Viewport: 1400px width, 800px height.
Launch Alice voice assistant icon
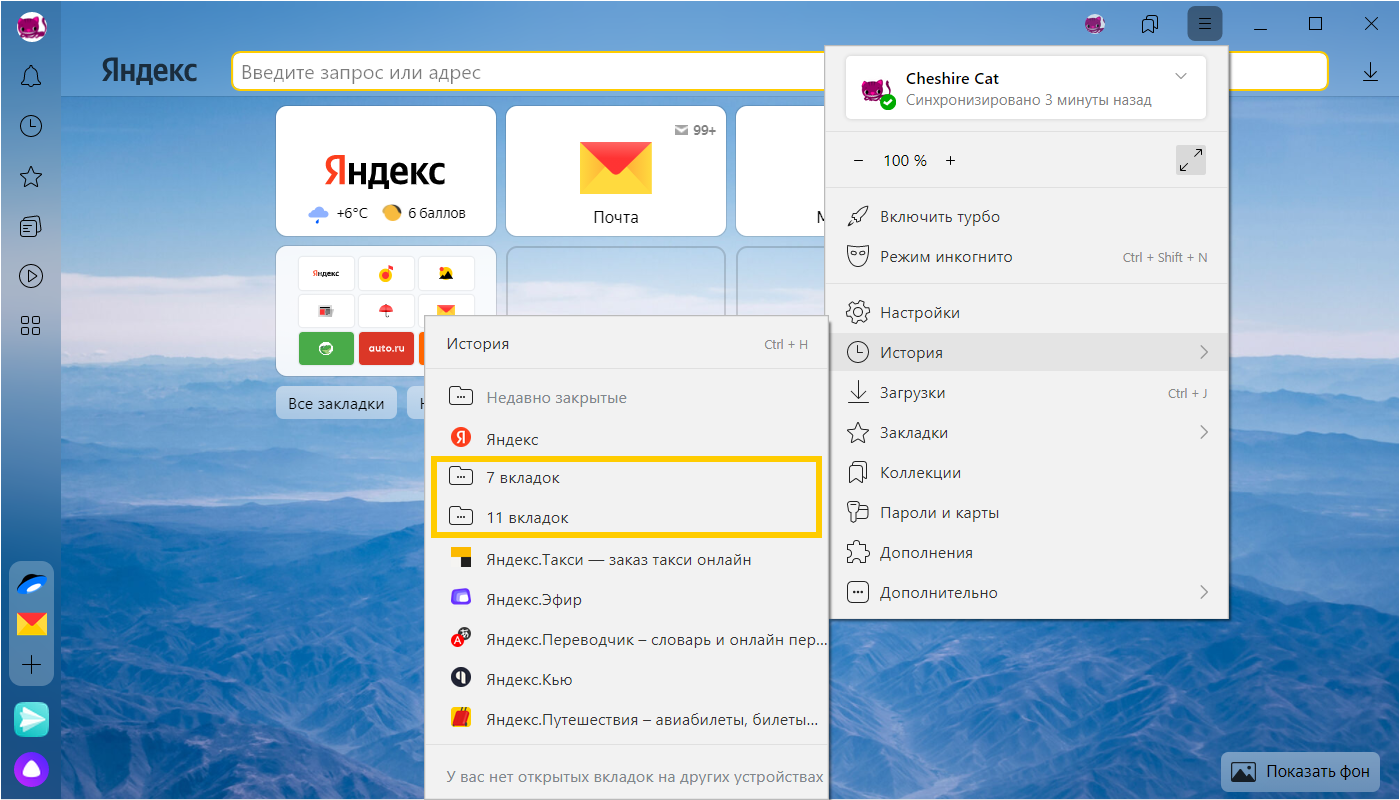(31, 769)
